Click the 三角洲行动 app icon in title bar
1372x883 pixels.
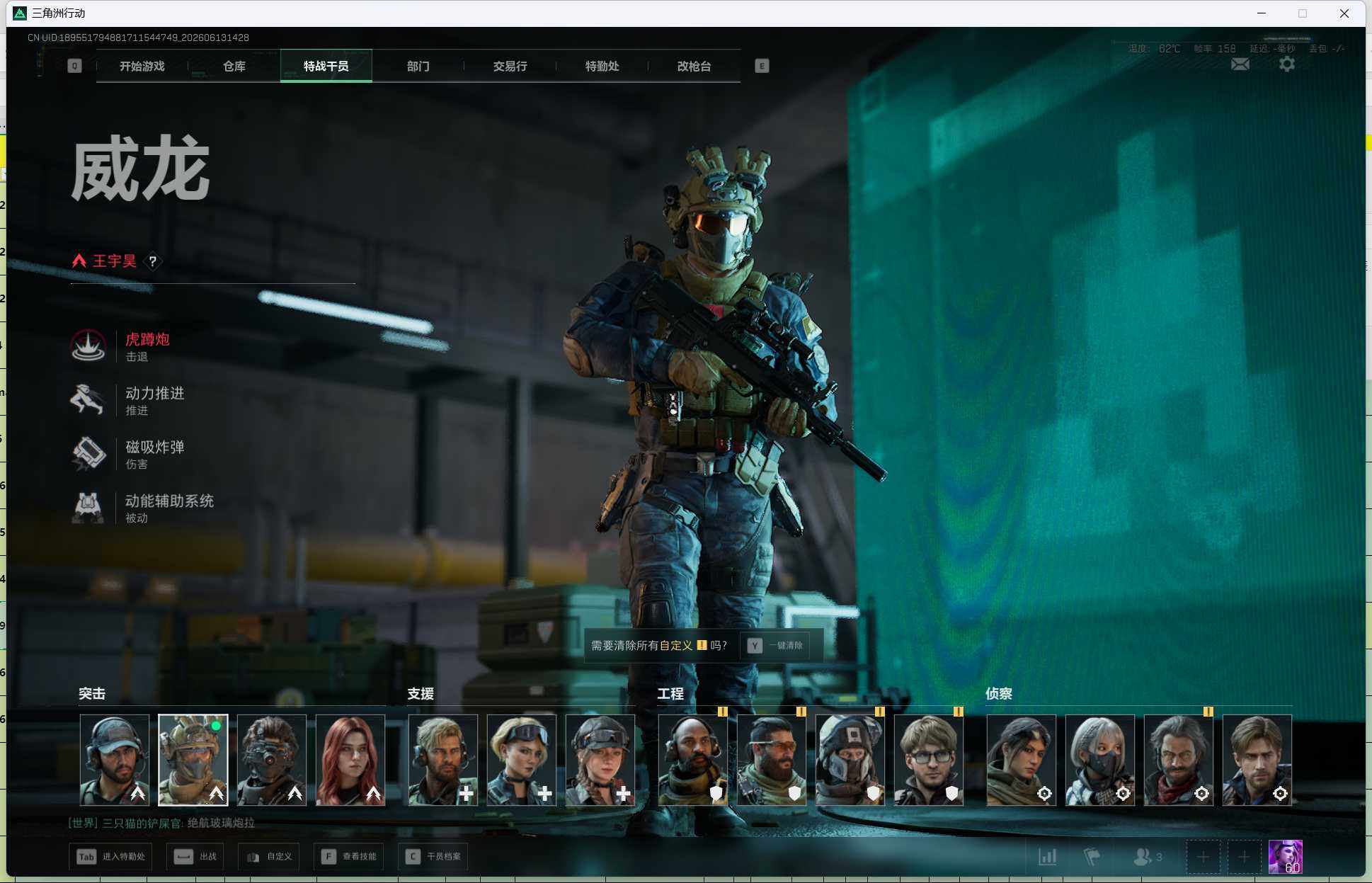click(20, 13)
